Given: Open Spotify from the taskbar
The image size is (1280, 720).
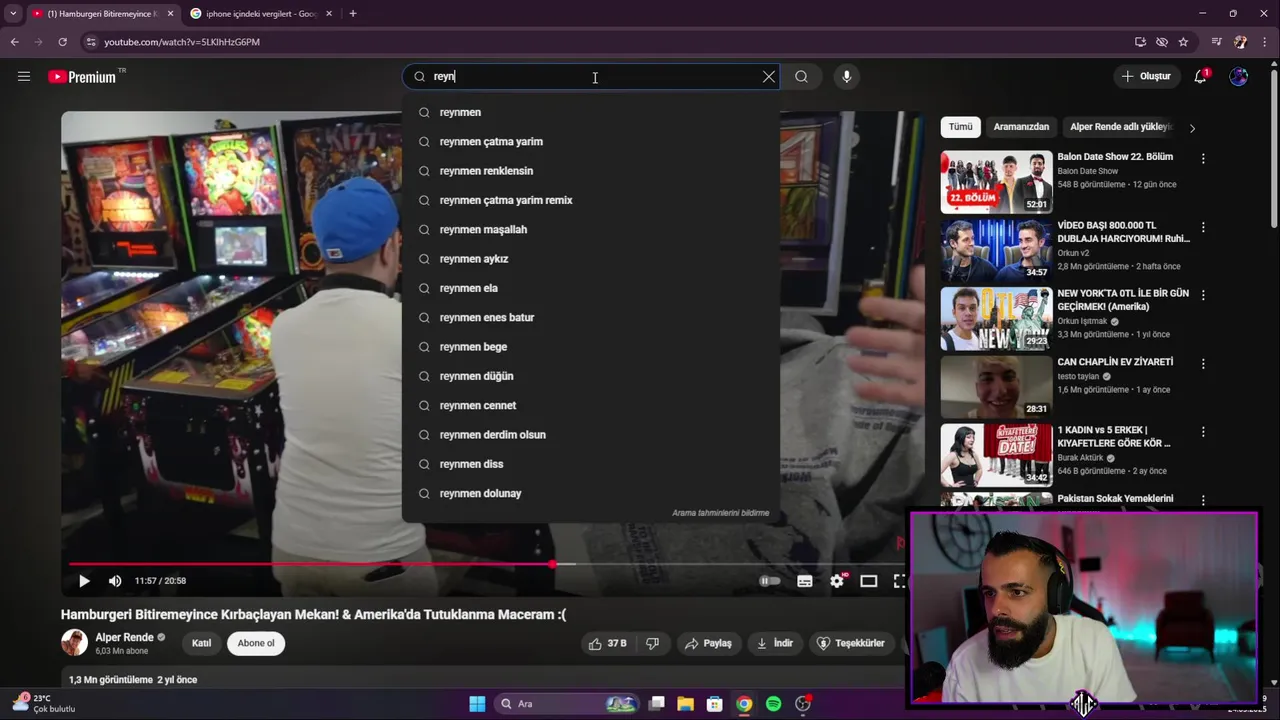Looking at the screenshot, I should [x=773, y=704].
